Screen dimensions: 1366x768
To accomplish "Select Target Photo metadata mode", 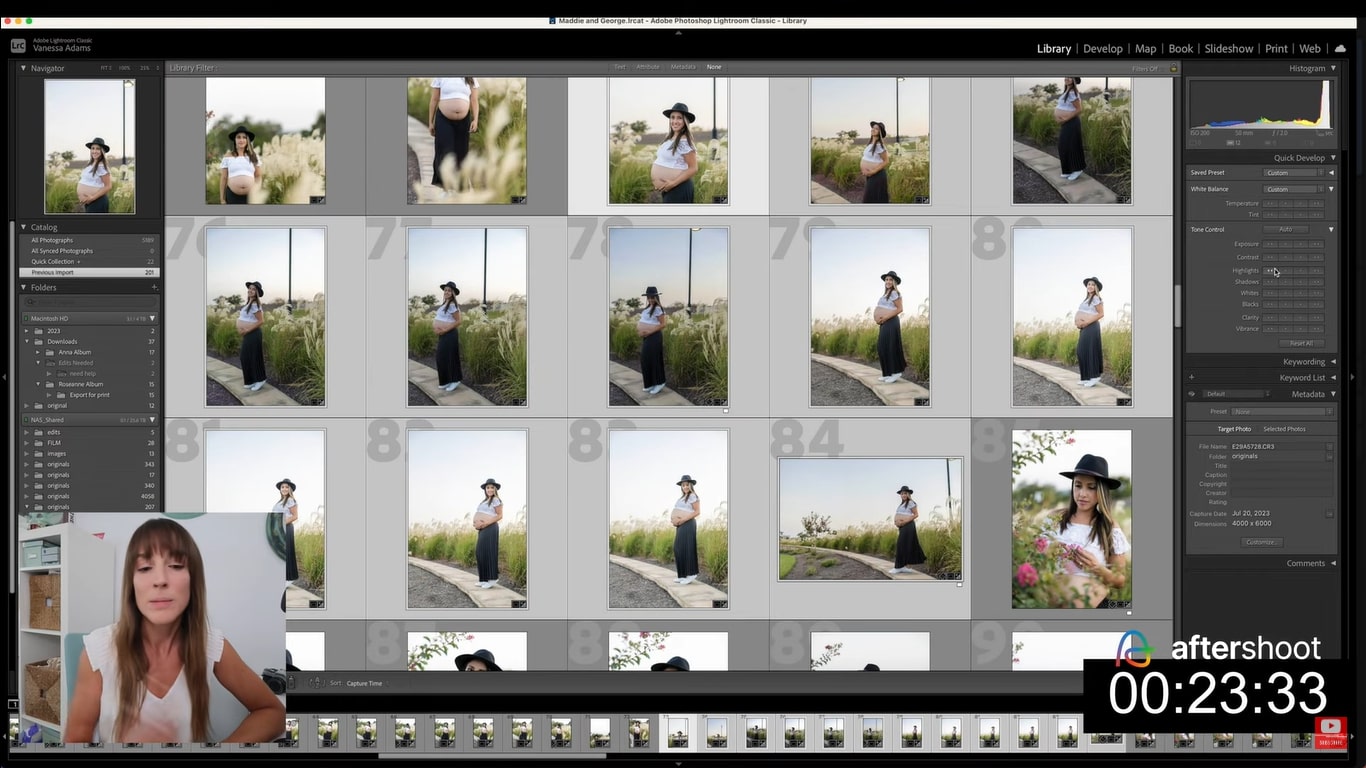I will 1234,429.
